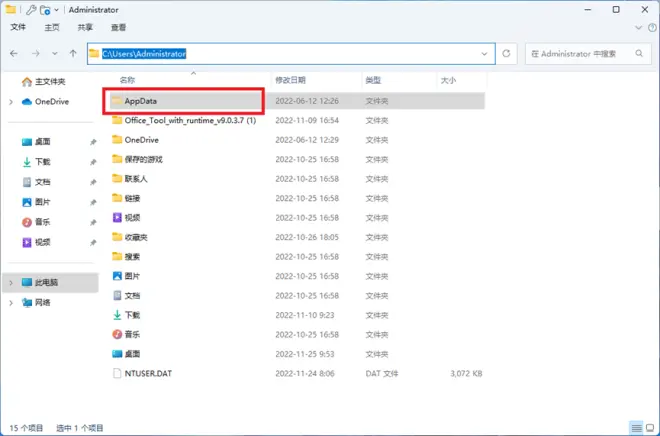Click the 在 Administrator 中搜索 box

pos(588,53)
